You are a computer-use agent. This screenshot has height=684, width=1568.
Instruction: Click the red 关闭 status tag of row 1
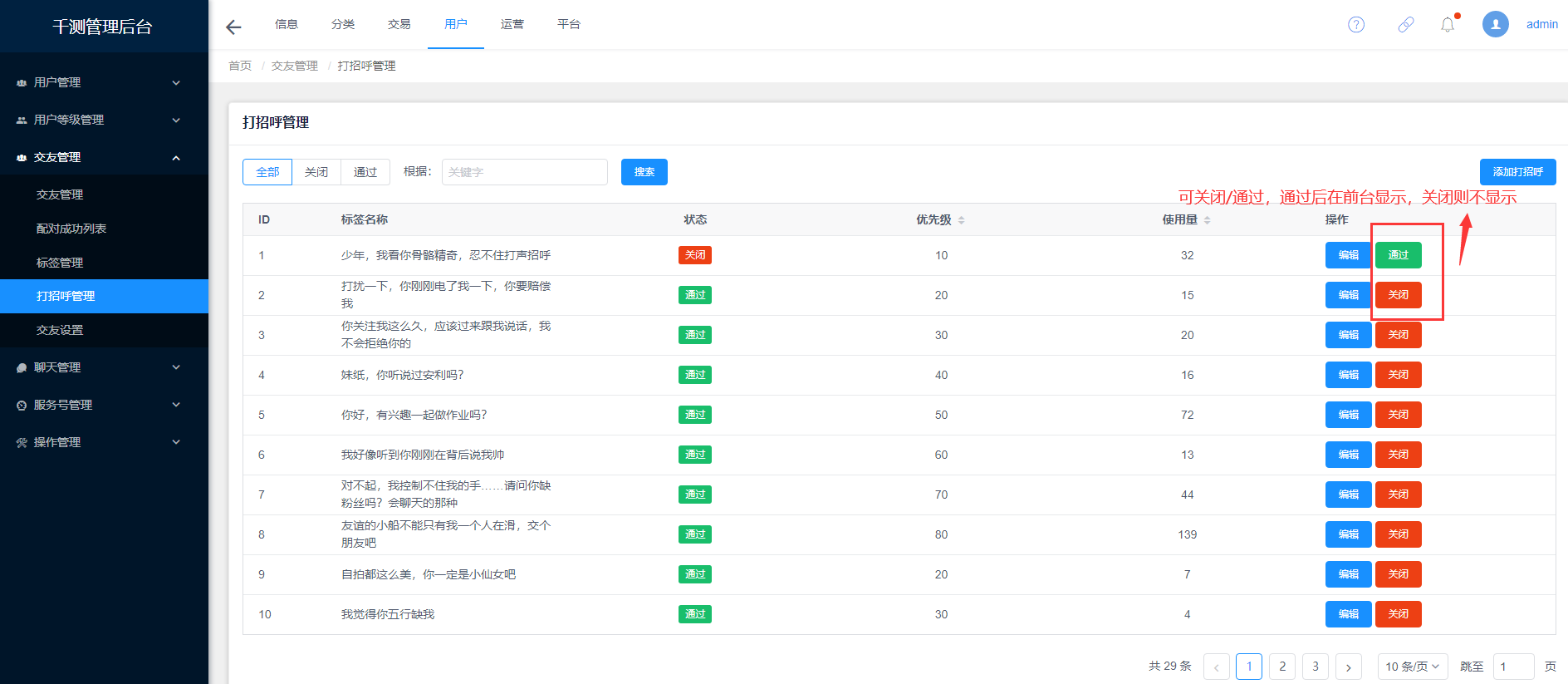(695, 255)
